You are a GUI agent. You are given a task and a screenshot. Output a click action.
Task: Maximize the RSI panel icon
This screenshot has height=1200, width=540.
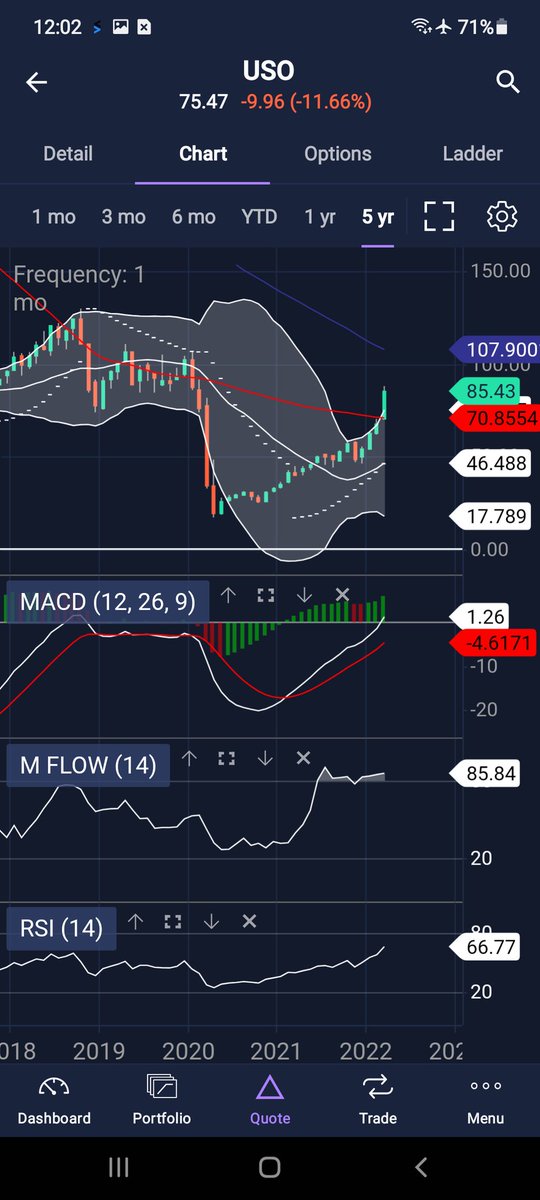pyautogui.click(x=173, y=922)
